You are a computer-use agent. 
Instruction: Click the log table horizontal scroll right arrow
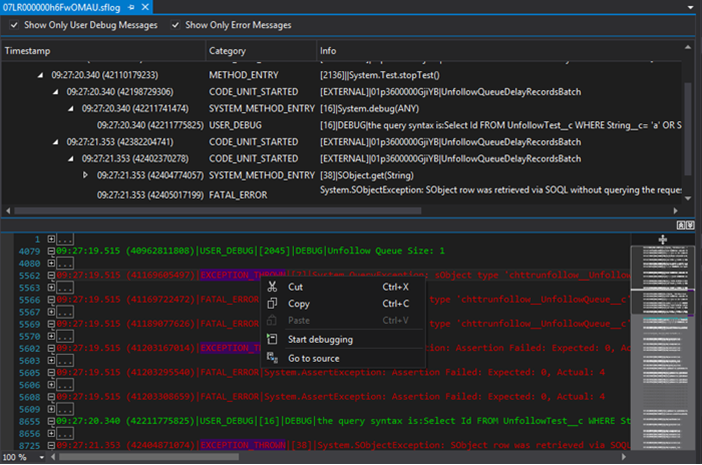coord(676,210)
